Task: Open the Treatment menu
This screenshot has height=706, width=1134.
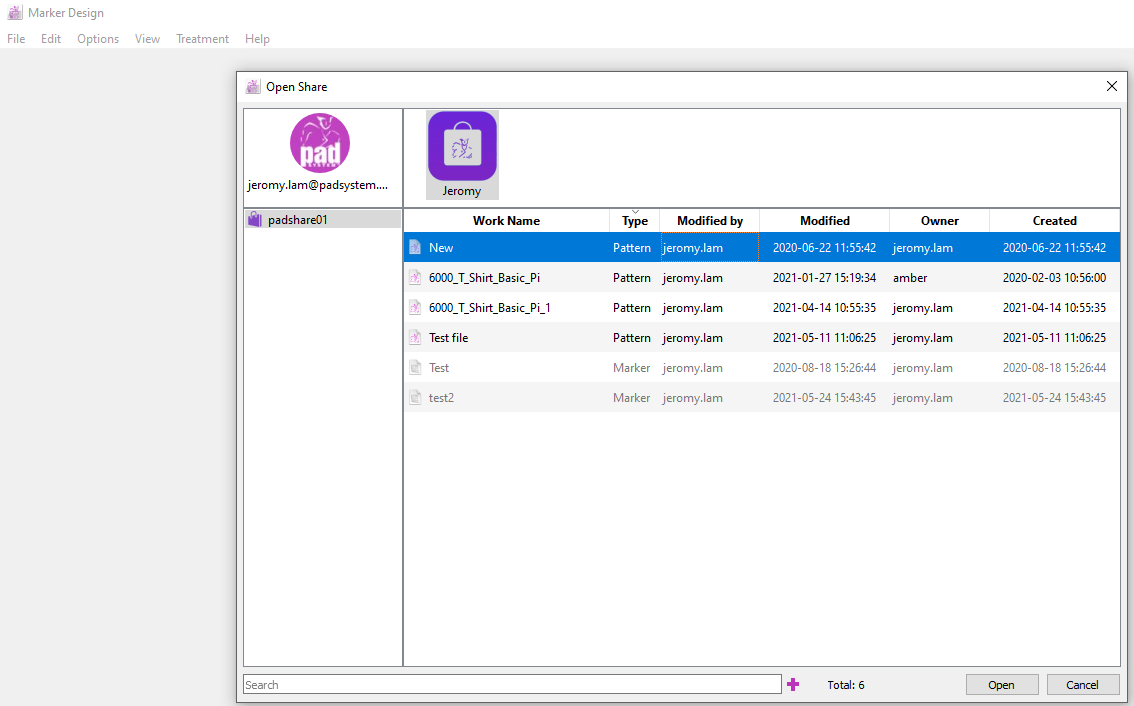Action: 202,39
